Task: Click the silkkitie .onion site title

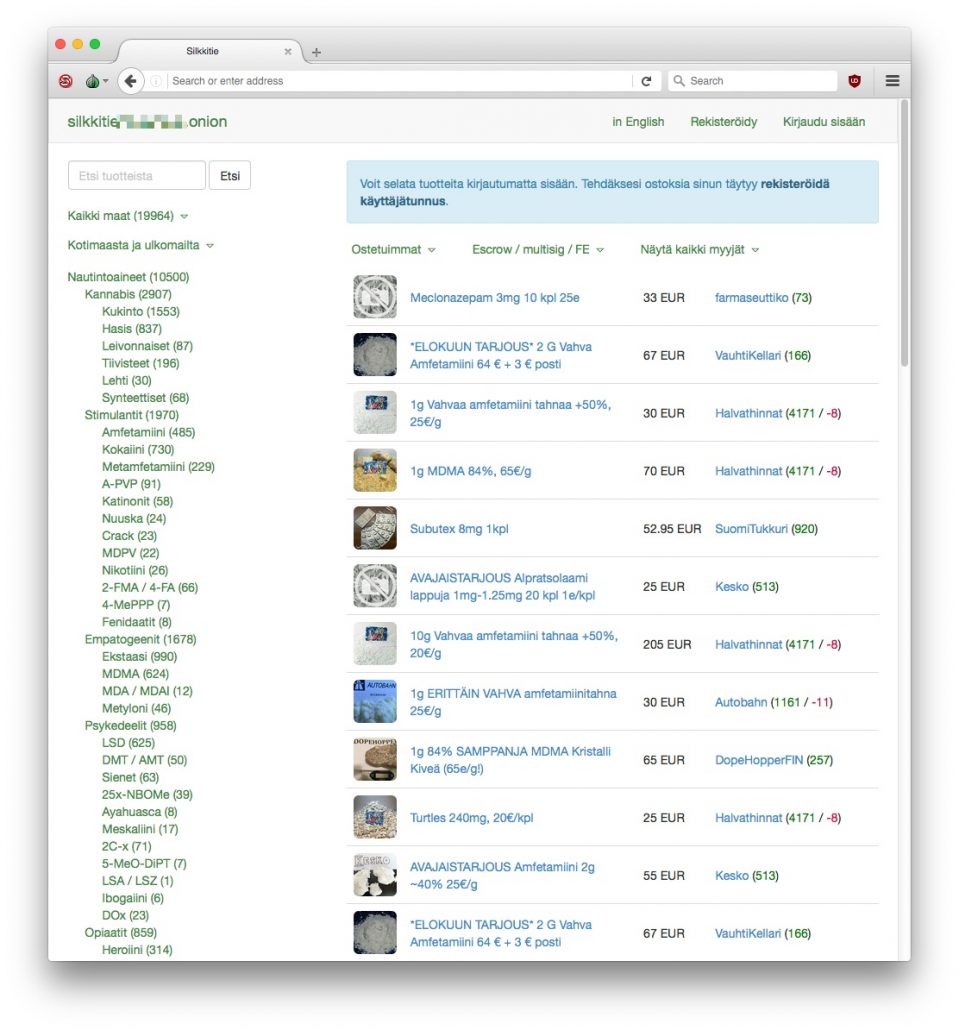Action: [x=147, y=122]
